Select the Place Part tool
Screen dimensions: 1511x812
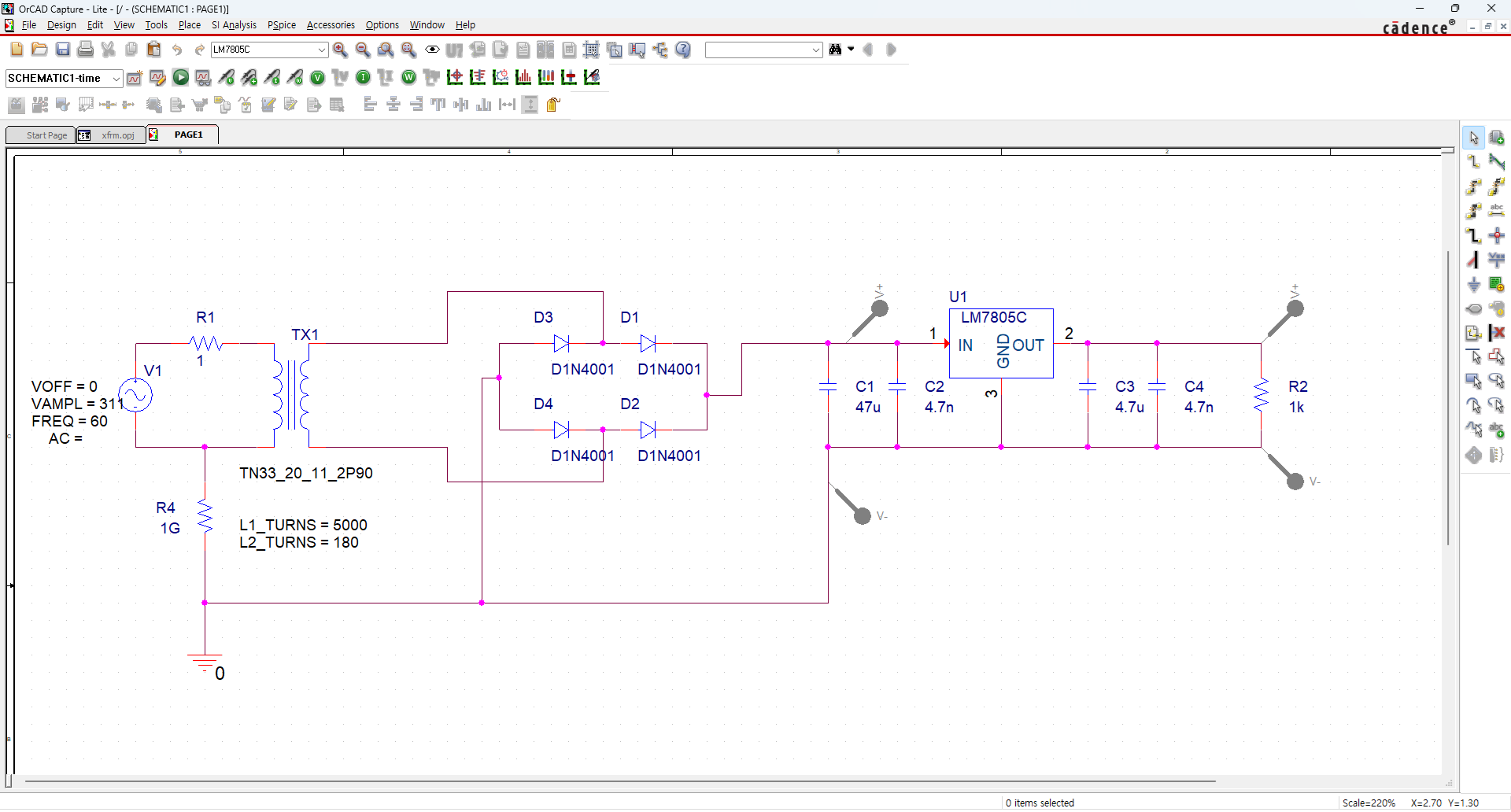1497,138
